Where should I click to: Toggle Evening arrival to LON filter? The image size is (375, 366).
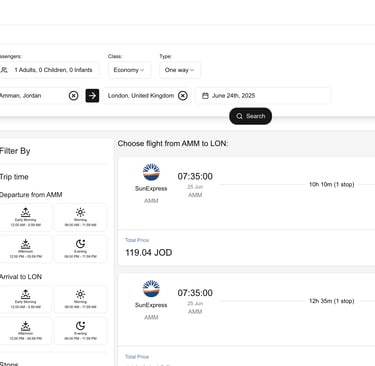pos(80,331)
